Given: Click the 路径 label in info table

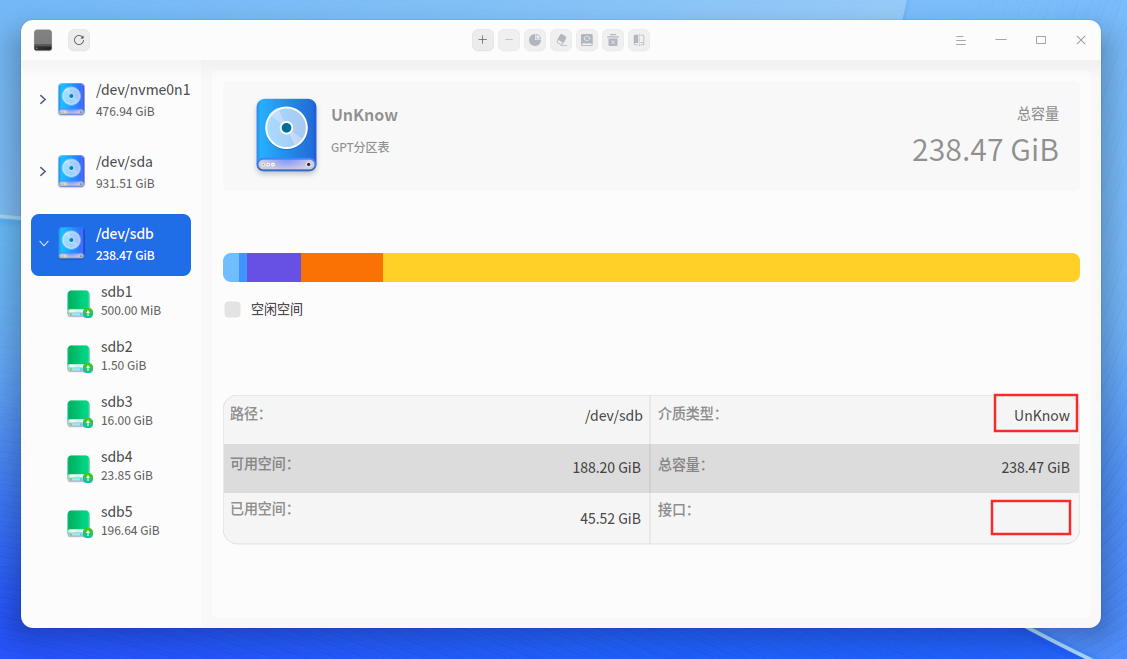Looking at the screenshot, I should [x=247, y=414].
